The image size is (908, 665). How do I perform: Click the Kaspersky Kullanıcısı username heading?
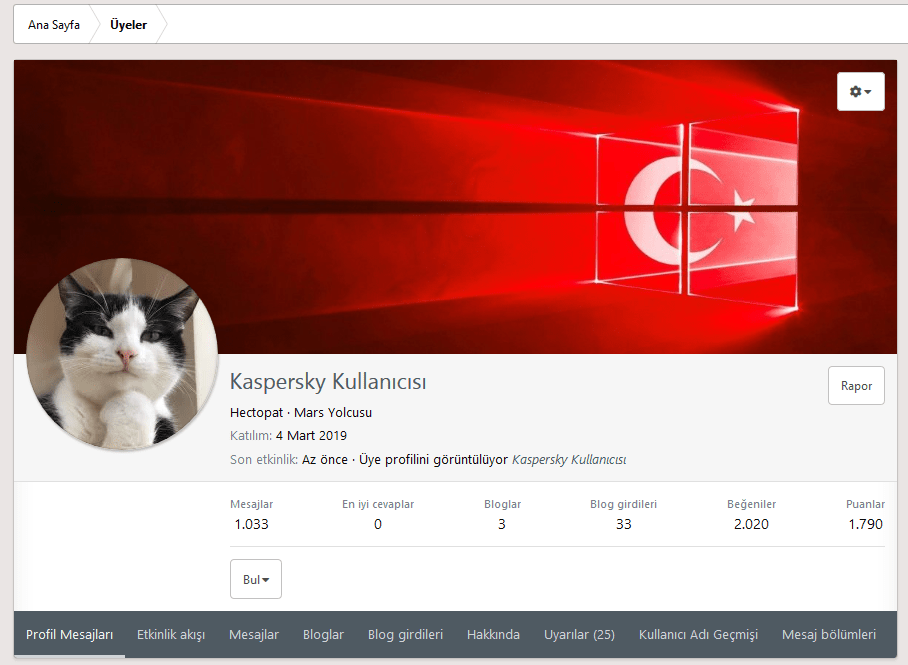[x=328, y=382]
